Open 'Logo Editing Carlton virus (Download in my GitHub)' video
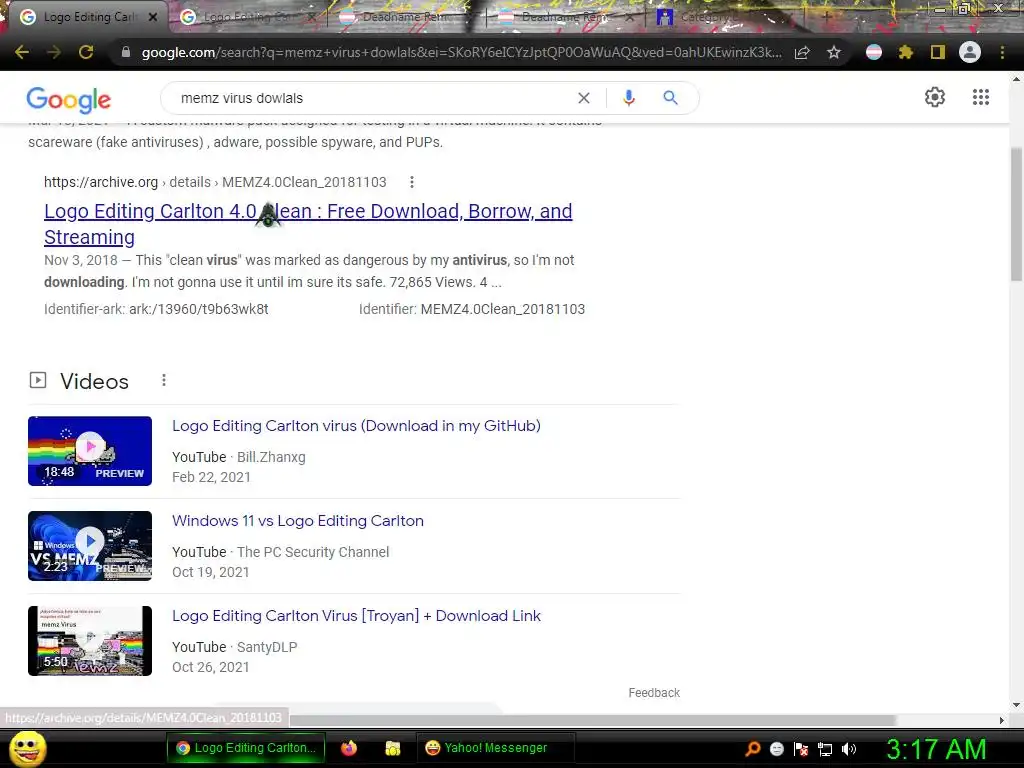1024x768 pixels. [x=356, y=426]
